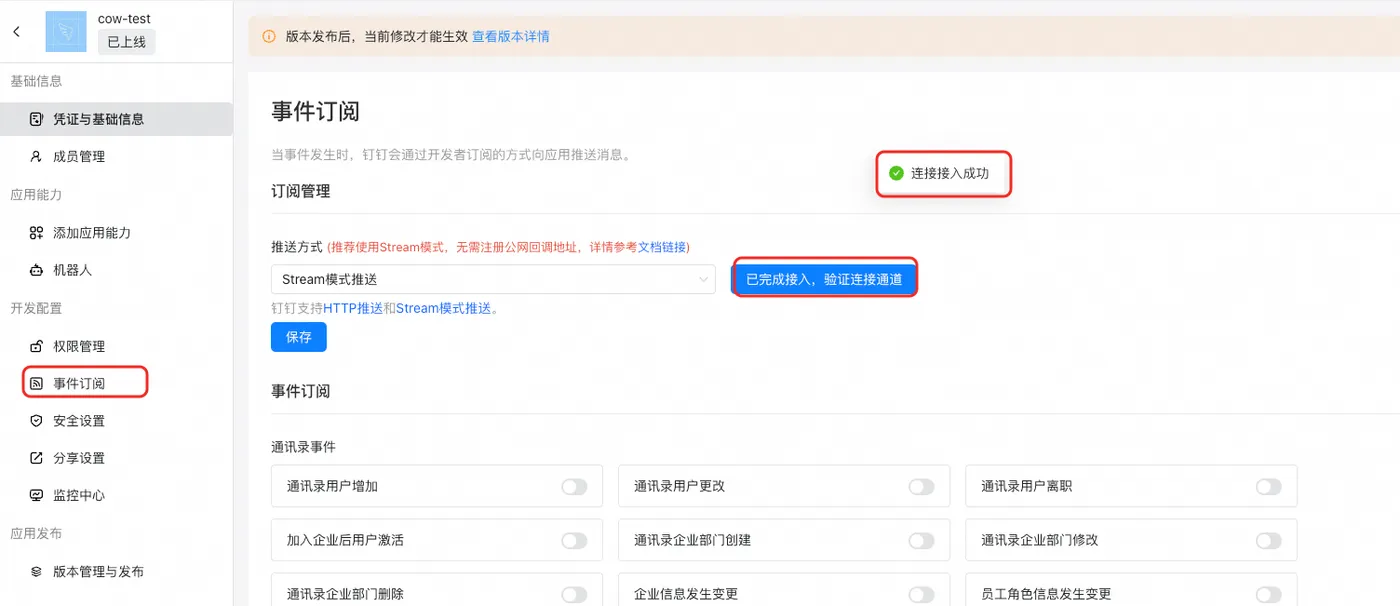Click the 基础信息 group label
1400x606 pixels.
coord(36,81)
